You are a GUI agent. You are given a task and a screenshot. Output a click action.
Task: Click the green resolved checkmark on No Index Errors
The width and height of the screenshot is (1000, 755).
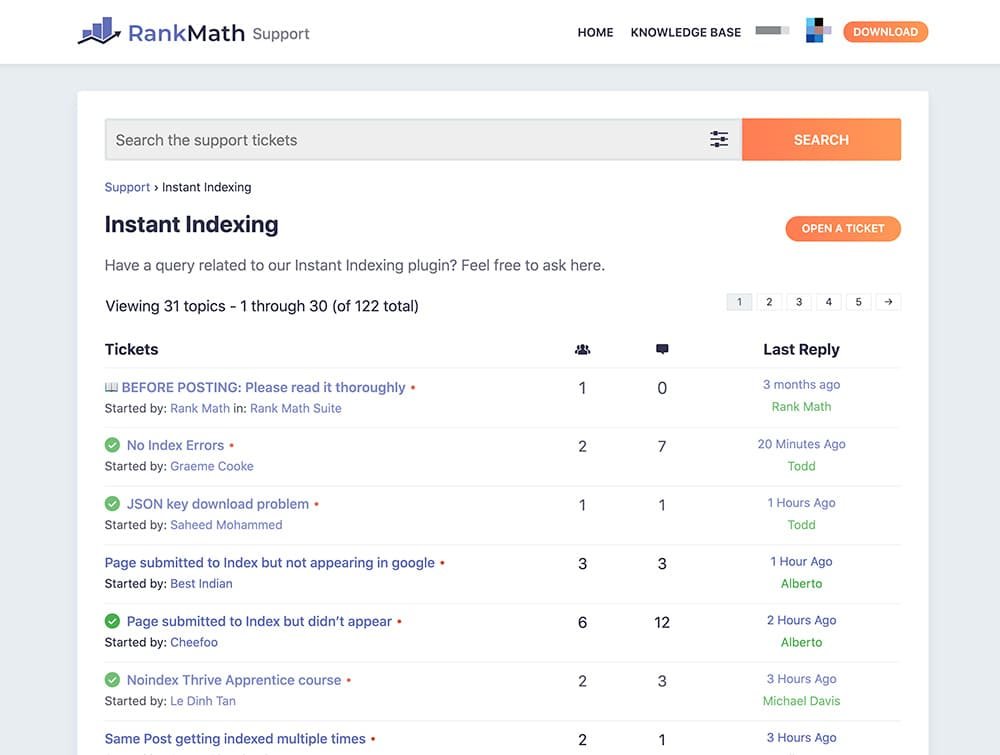pyautogui.click(x=112, y=444)
